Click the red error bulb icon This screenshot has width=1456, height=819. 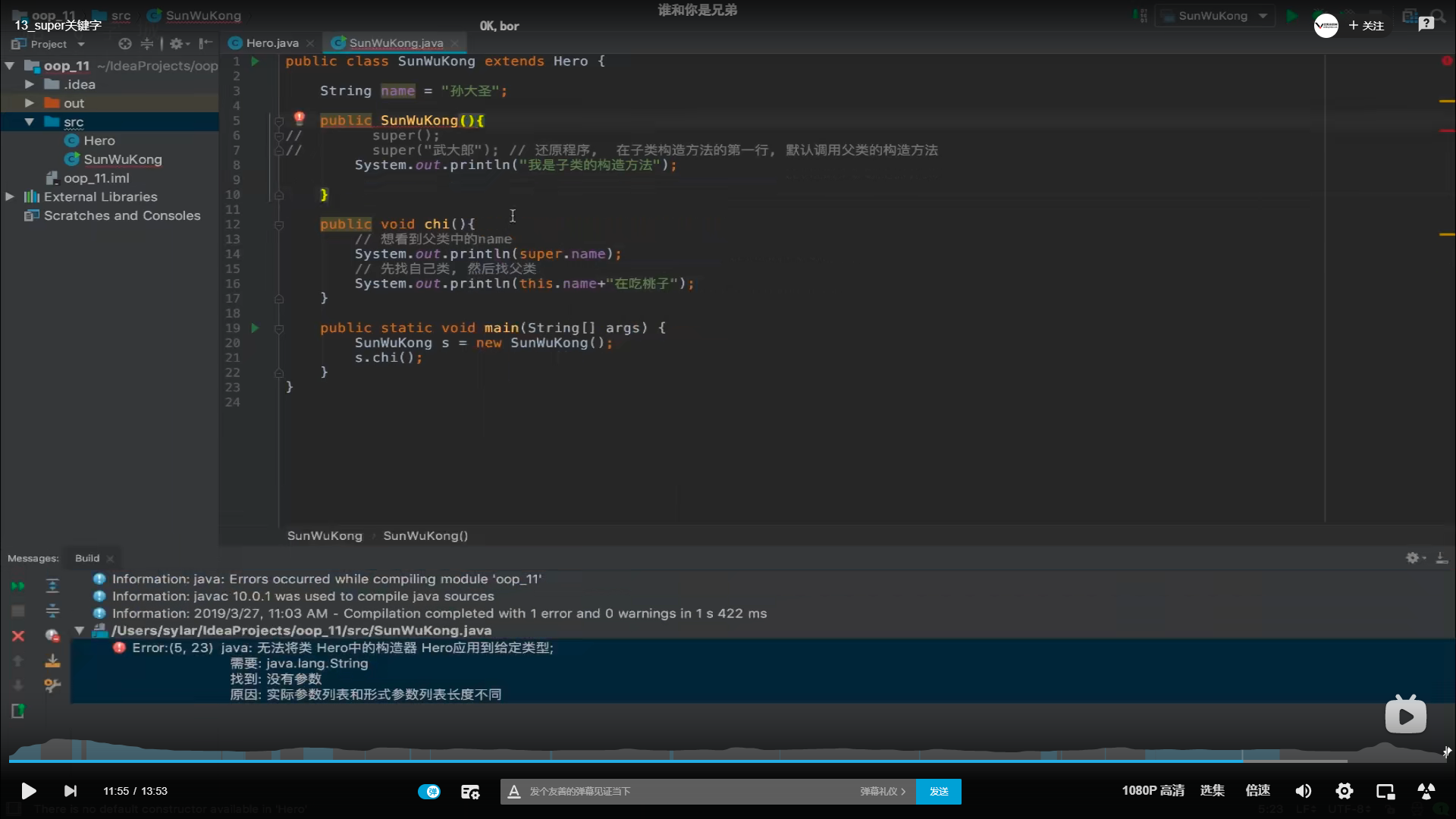coord(299,118)
